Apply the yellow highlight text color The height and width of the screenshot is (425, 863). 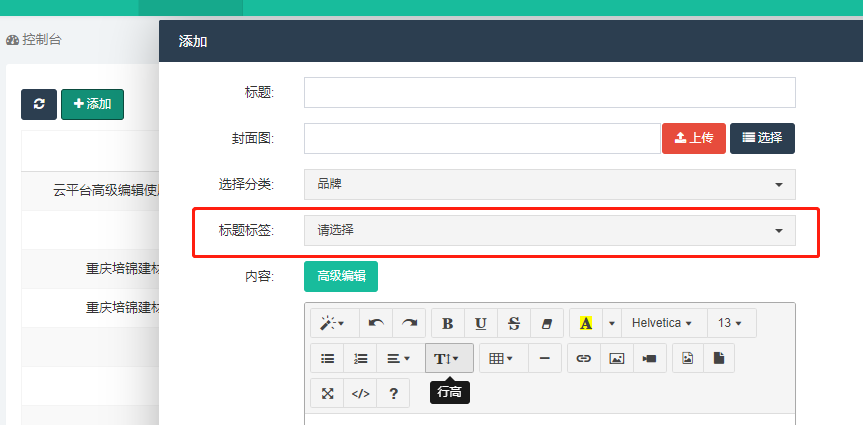585,323
